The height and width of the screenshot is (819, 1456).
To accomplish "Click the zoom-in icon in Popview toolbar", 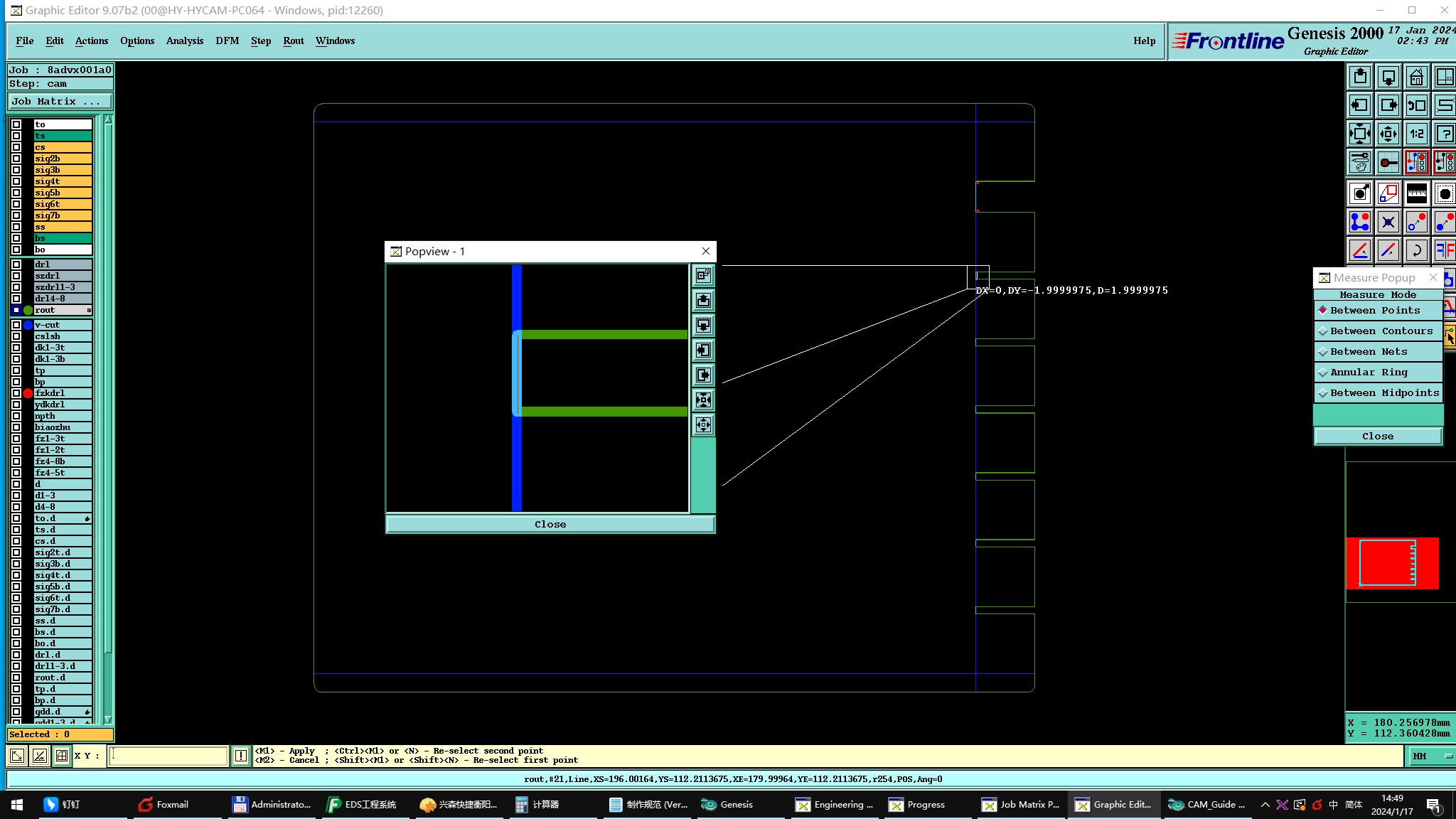I will coord(703,400).
